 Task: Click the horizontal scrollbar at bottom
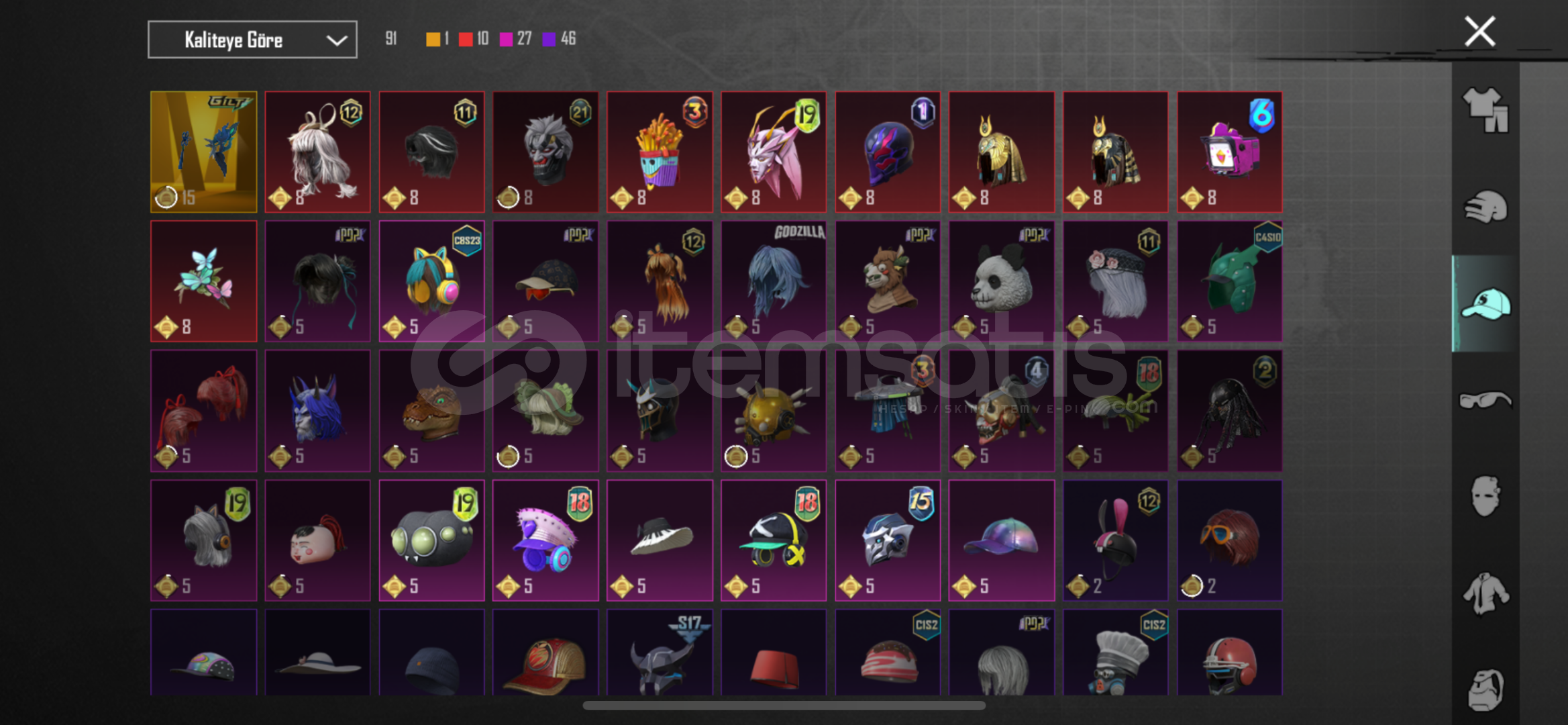pyautogui.click(x=784, y=706)
